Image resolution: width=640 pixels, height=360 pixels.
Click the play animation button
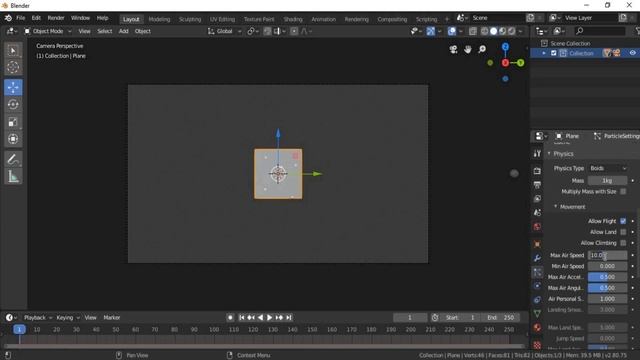pos(269,318)
